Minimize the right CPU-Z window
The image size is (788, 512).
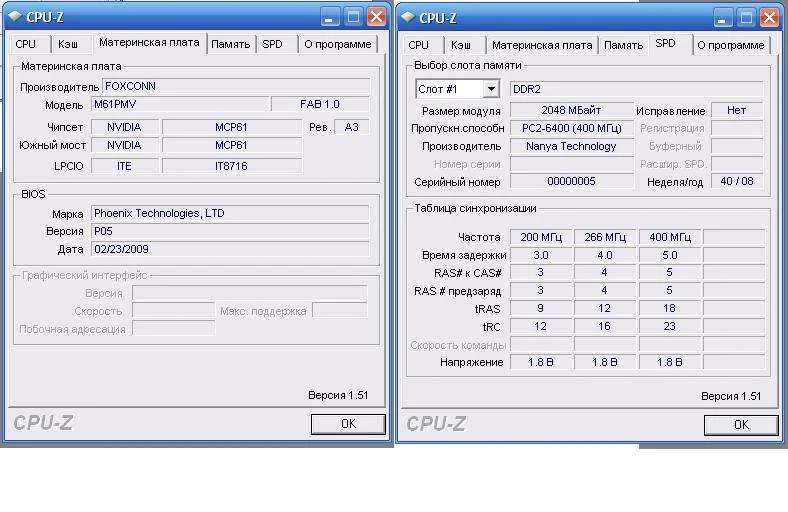pos(722,18)
